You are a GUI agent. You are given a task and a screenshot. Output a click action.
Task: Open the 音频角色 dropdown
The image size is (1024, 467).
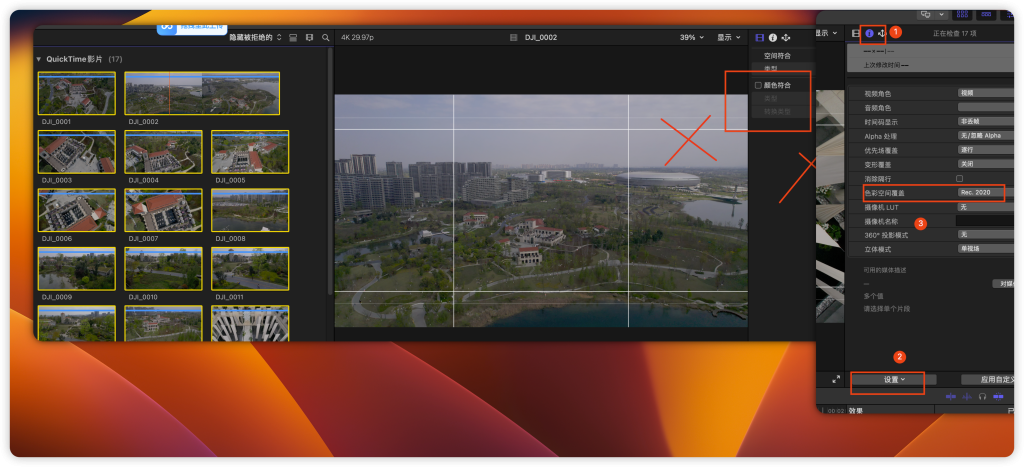(x=985, y=107)
